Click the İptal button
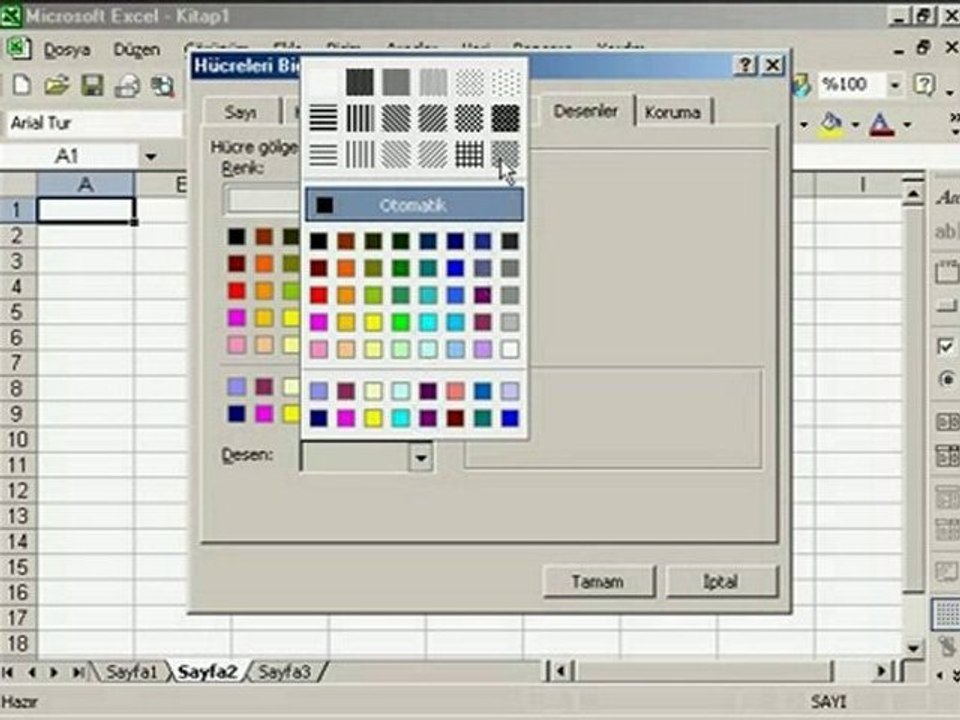 721,581
